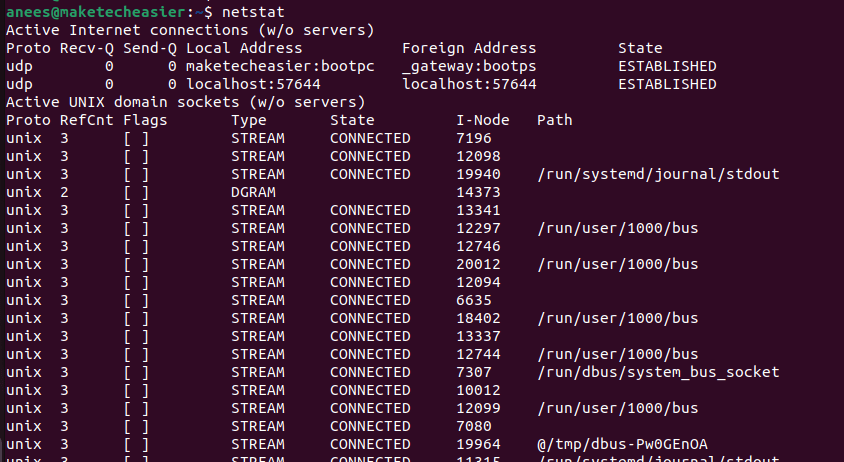
Task: Click the Flags column header
Action: coord(145,120)
